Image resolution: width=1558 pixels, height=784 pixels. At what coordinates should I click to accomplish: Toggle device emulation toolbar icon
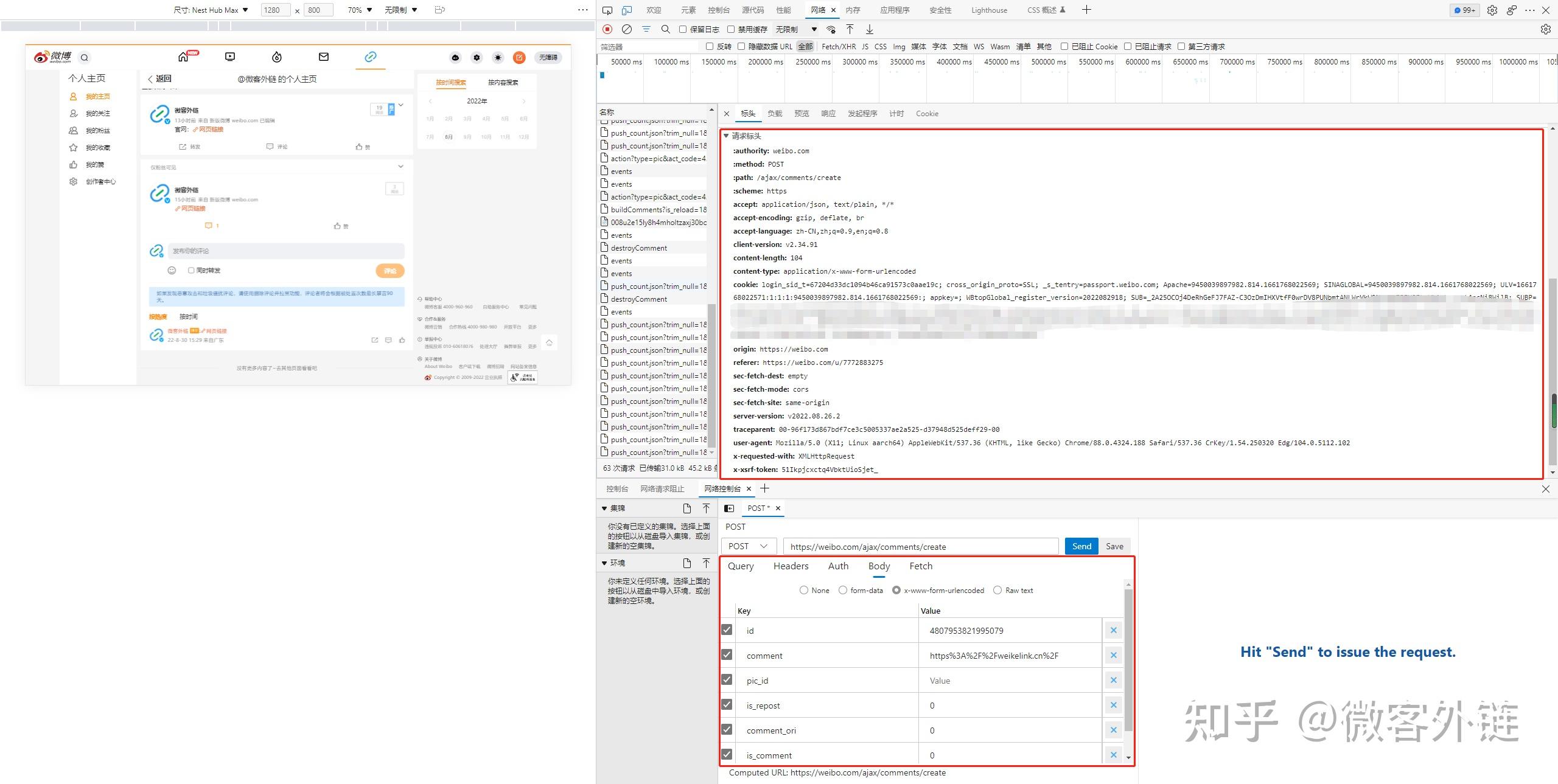click(x=627, y=10)
